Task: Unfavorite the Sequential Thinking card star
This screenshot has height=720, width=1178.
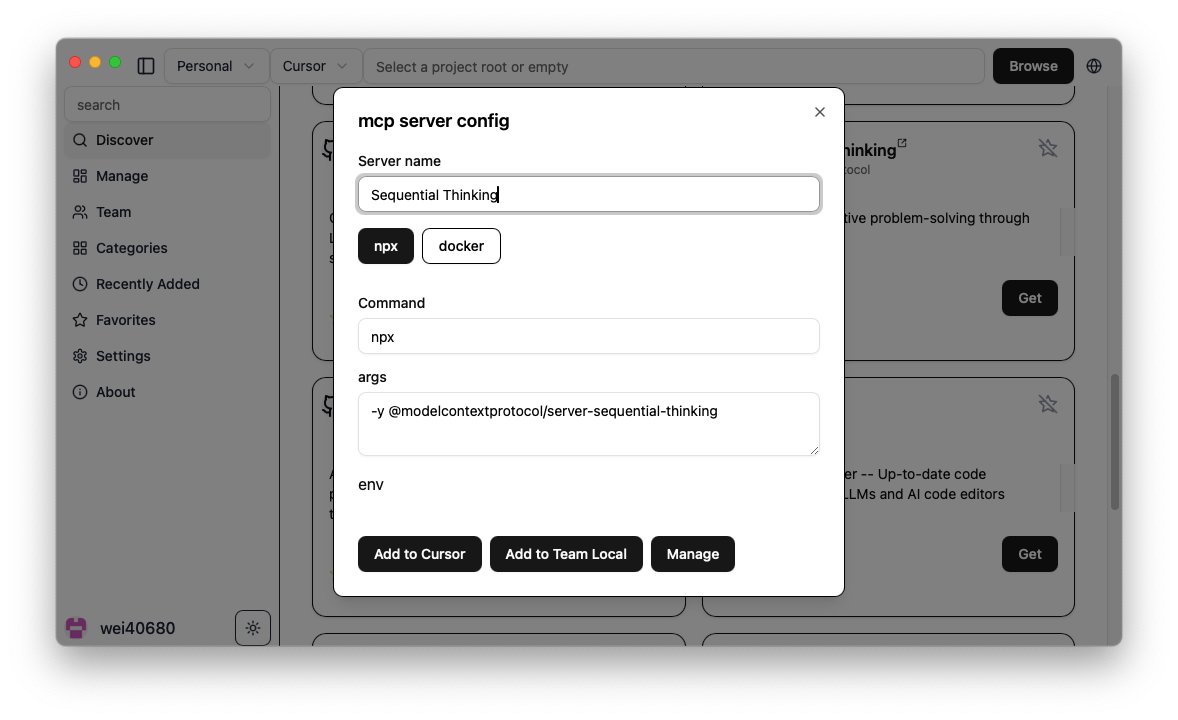Action: (x=1047, y=148)
